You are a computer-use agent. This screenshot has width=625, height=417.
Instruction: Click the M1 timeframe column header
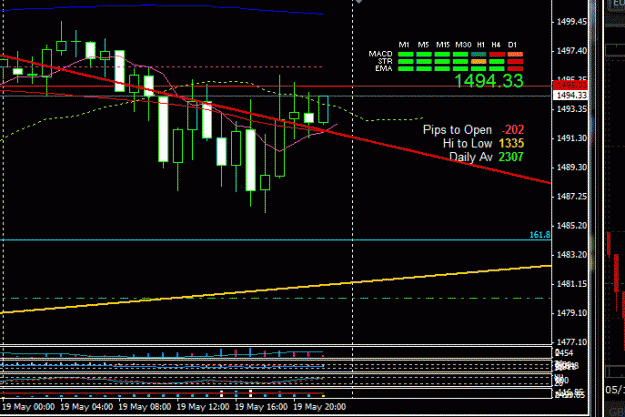[x=404, y=45]
